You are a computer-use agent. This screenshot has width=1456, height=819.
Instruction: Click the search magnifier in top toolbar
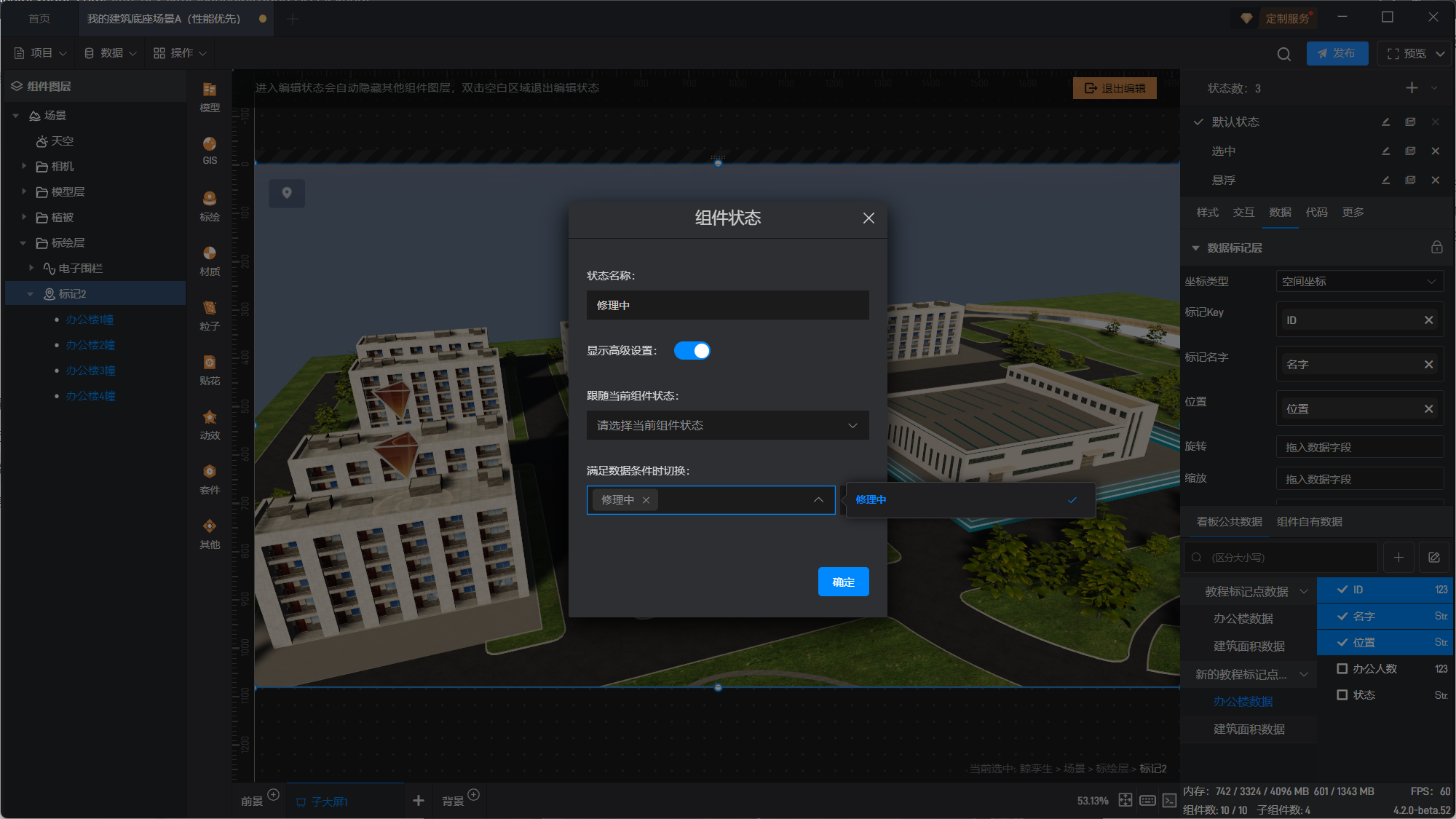(x=1283, y=54)
